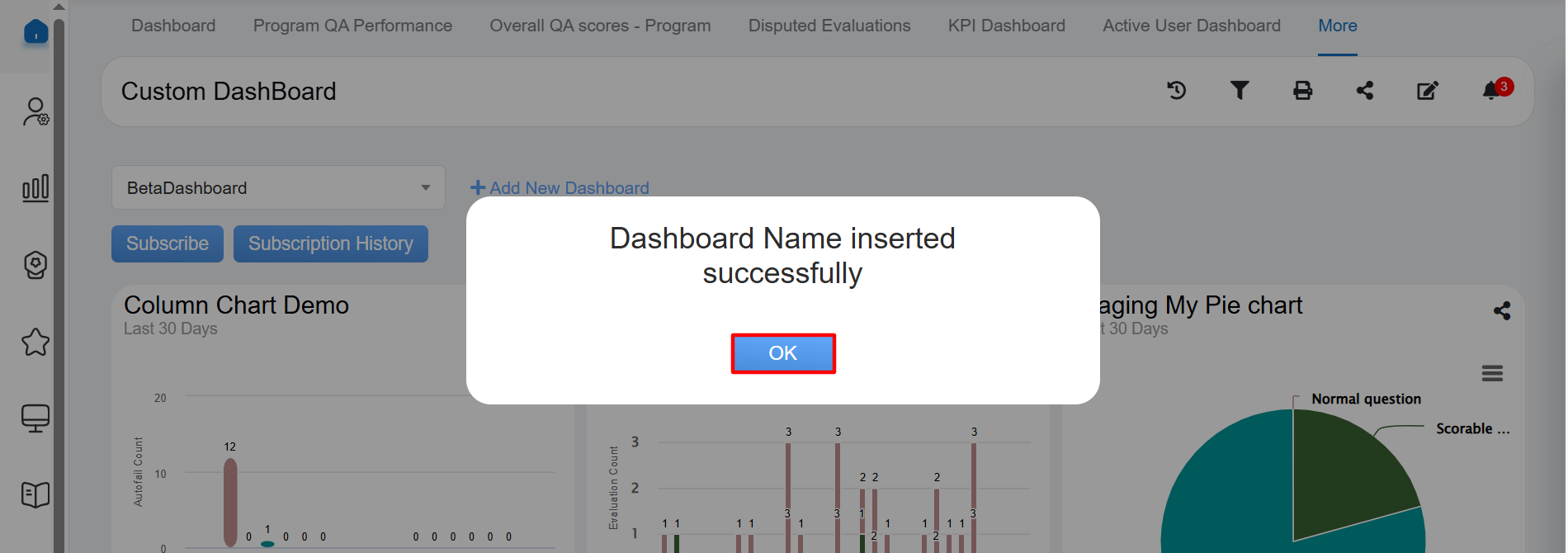Click the star favorites sidebar icon

pyautogui.click(x=35, y=342)
